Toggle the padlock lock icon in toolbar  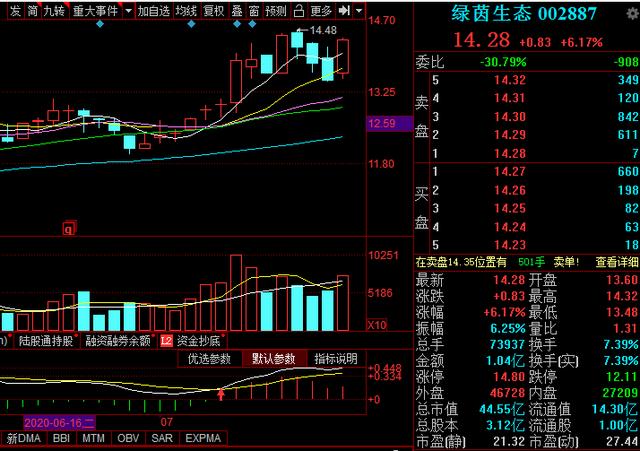tap(299, 11)
